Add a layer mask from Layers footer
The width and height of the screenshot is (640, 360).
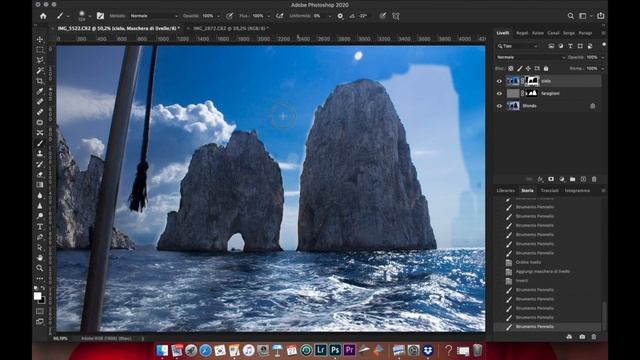point(551,179)
